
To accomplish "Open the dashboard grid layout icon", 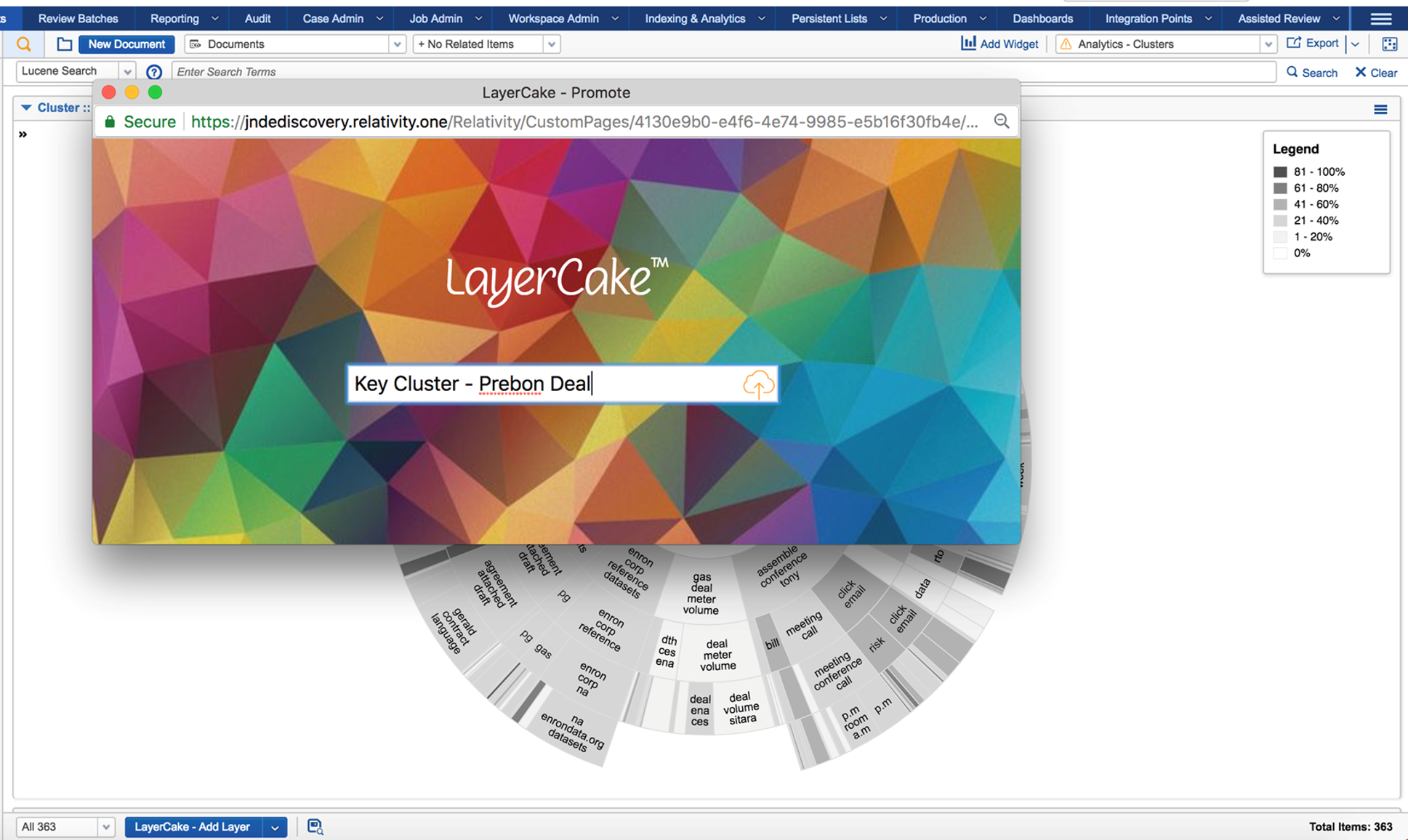I will pos(1389,44).
